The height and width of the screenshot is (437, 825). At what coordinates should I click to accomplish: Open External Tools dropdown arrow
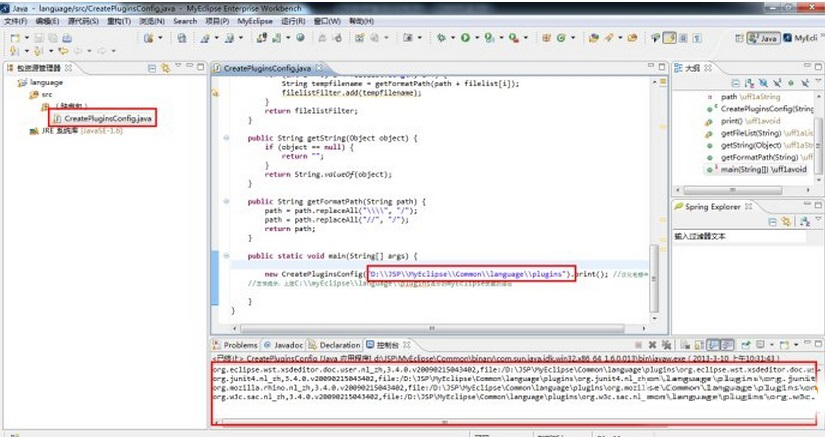click(526, 38)
